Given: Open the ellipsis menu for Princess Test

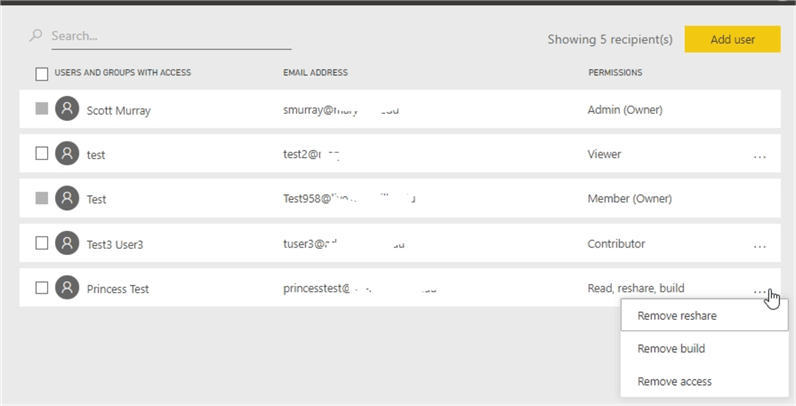Looking at the screenshot, I should (760, 290).
